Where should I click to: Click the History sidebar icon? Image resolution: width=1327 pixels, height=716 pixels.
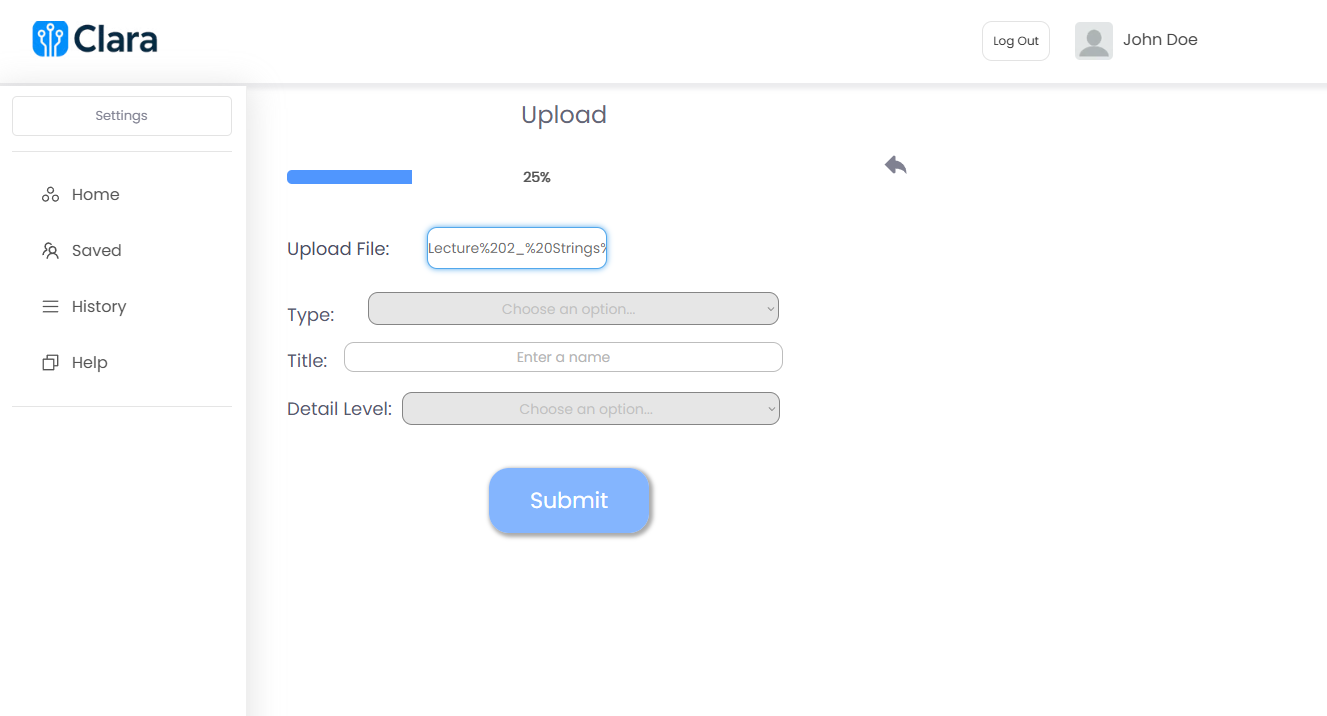[x=50, y=307]
